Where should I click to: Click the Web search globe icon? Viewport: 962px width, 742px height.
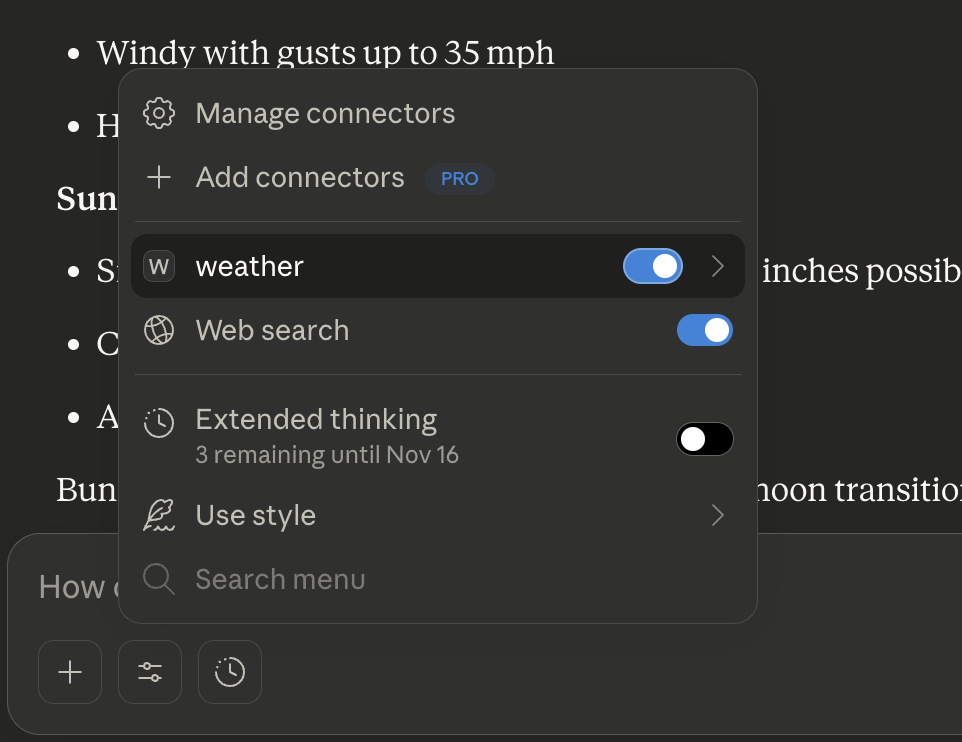tap(158, 330)
